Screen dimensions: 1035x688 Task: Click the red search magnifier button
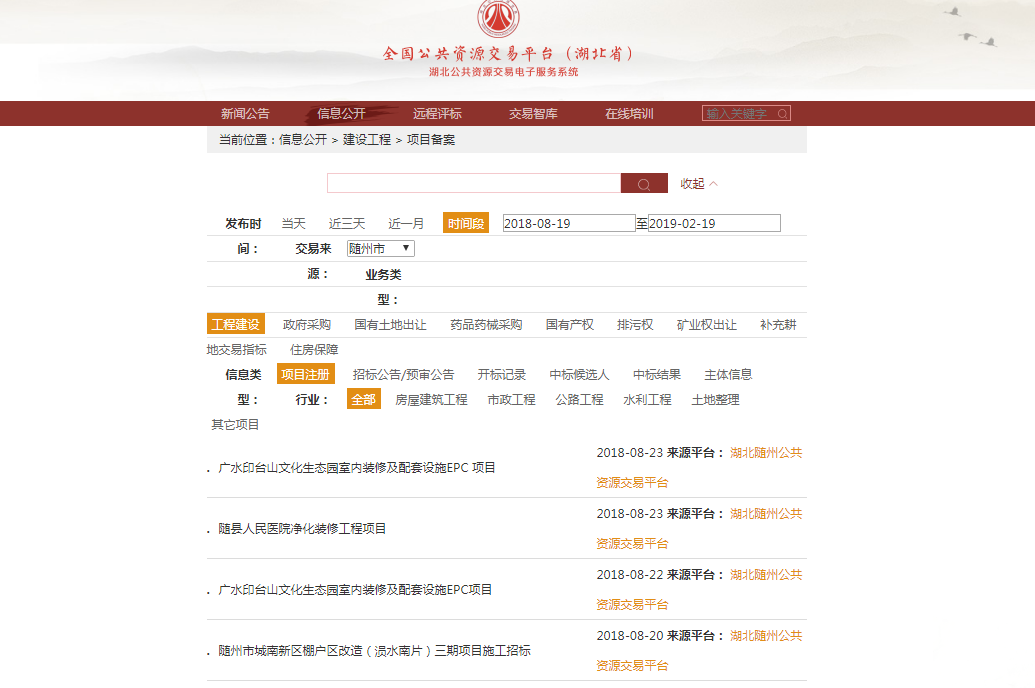[644, 184]
